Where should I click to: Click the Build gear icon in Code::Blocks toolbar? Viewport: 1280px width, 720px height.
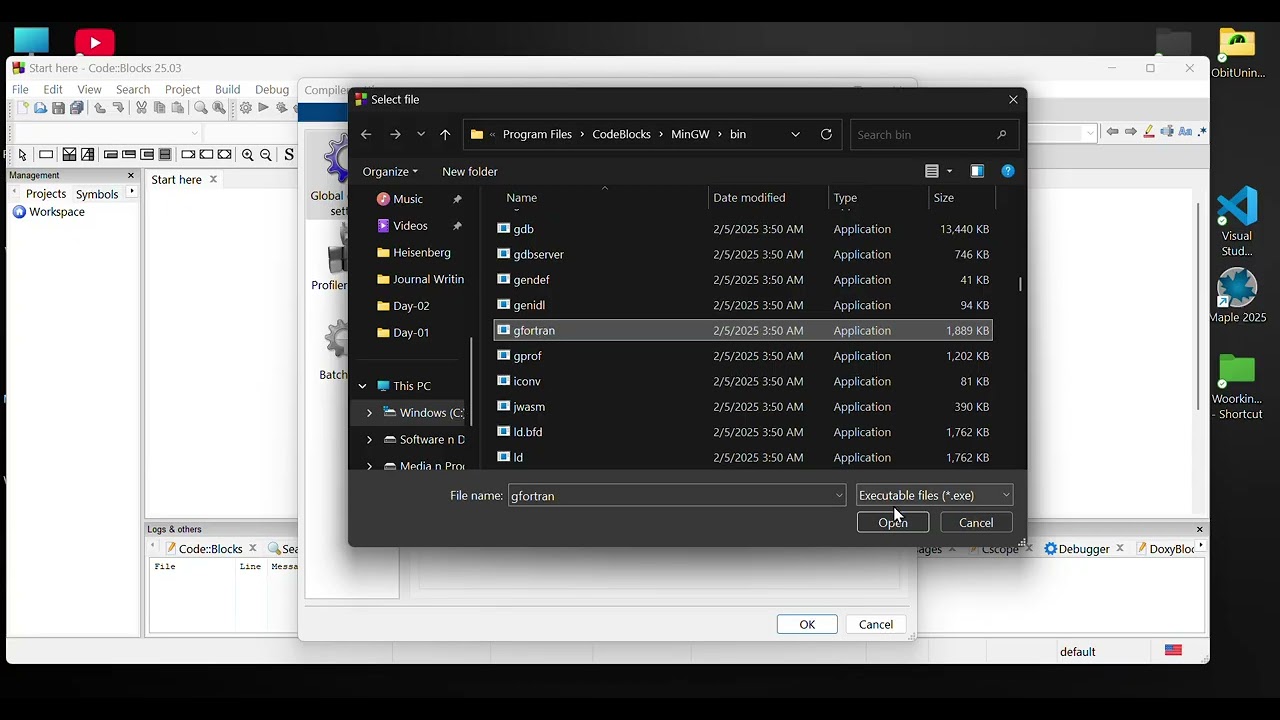[x=245, y=108]
